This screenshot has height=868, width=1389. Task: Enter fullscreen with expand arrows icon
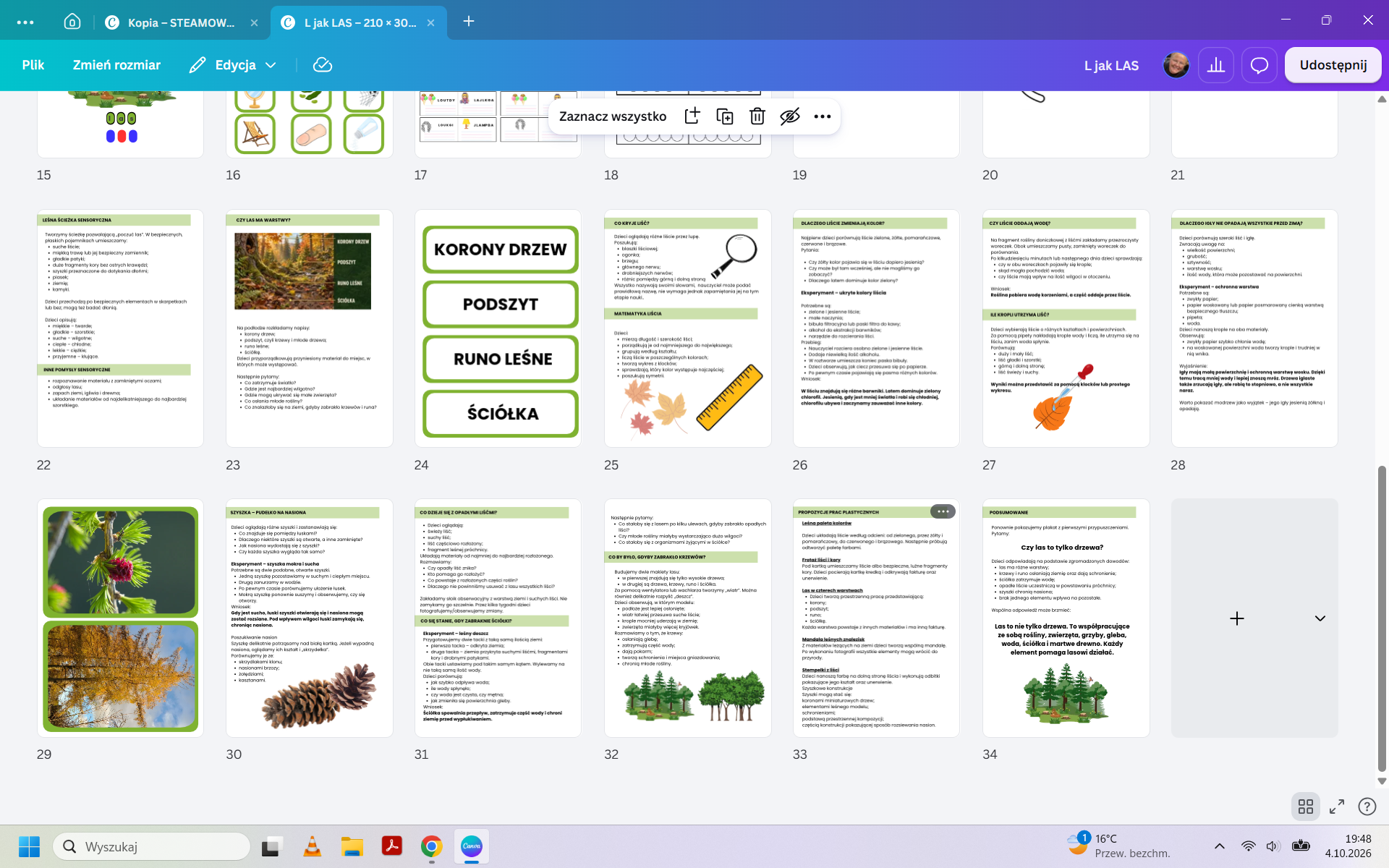[x=1337, y=807]
